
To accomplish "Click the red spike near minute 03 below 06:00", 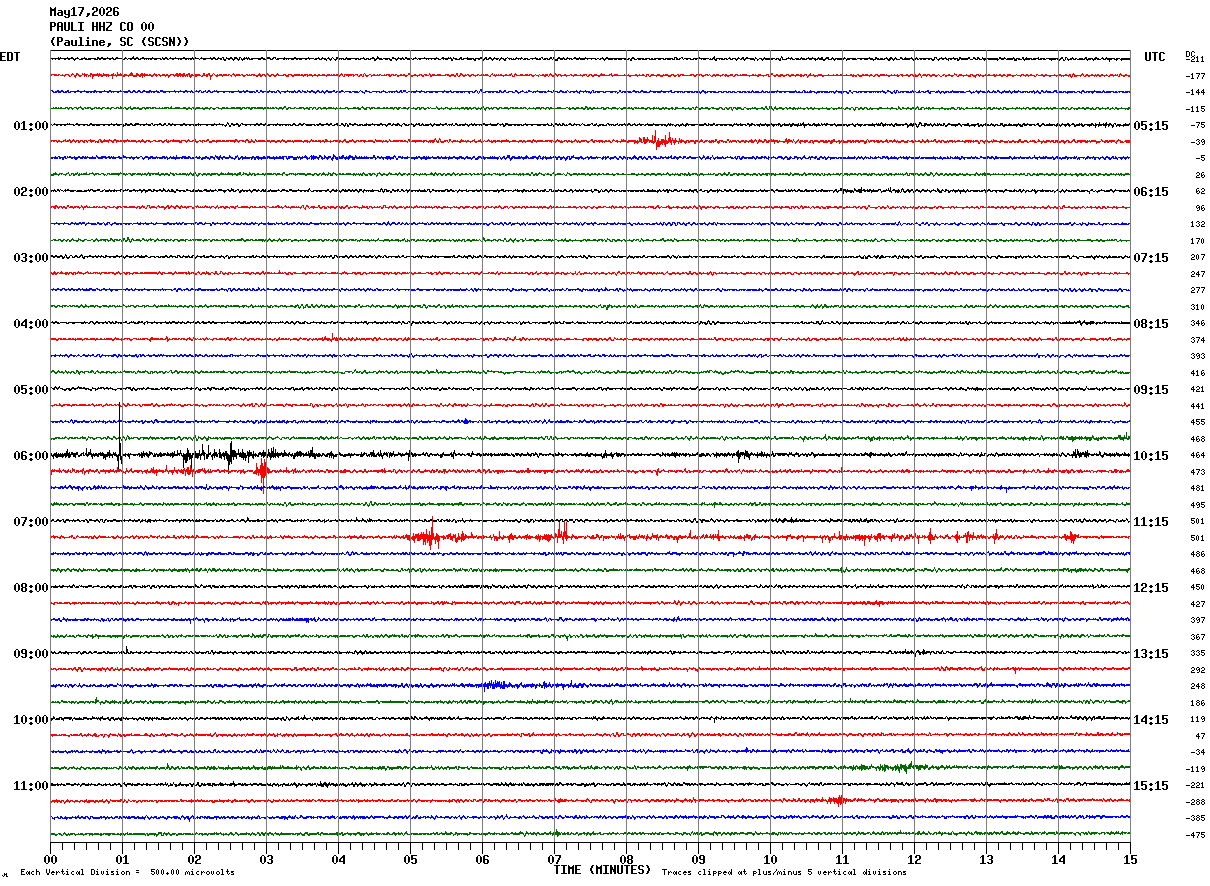I will point(262,470).
